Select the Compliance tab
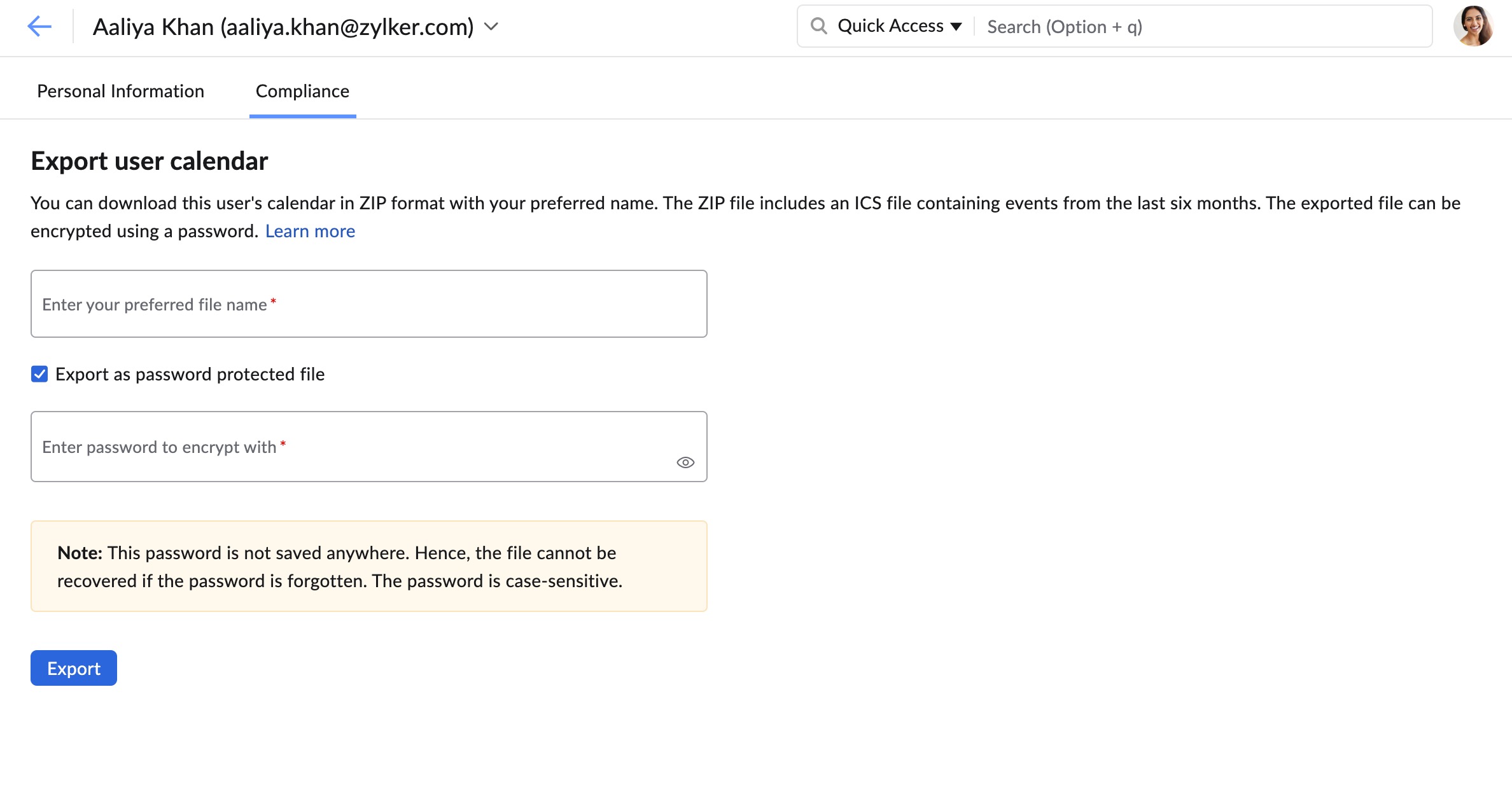The image size is (1512, 785). tap(302, 91)
